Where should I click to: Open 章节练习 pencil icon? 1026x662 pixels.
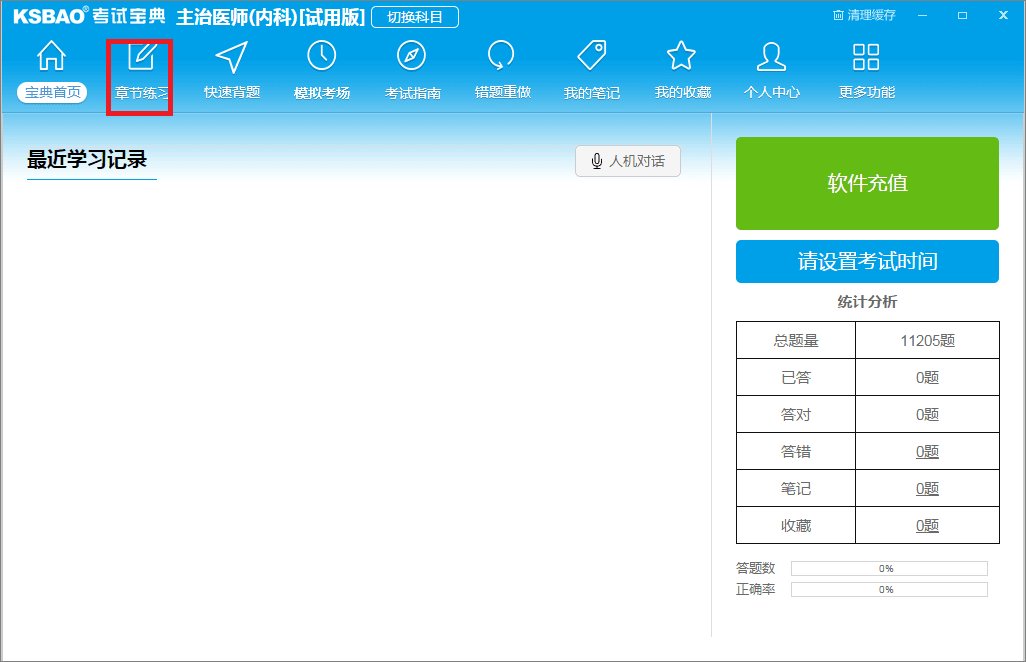point(141,57)
